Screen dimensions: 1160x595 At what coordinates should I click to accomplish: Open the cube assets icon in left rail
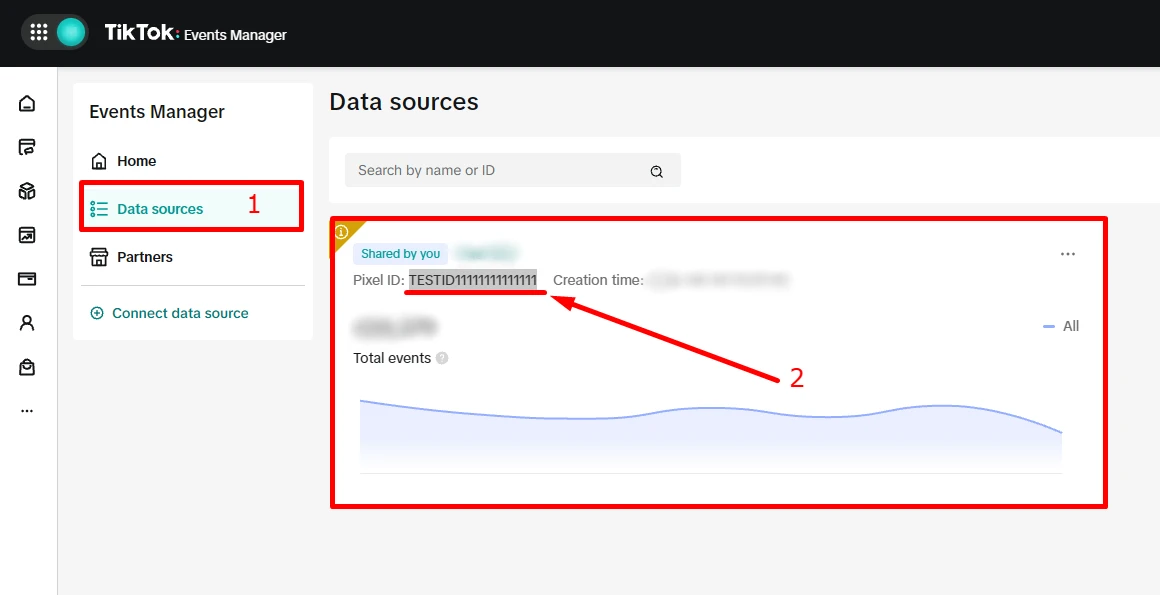point(27,191)
